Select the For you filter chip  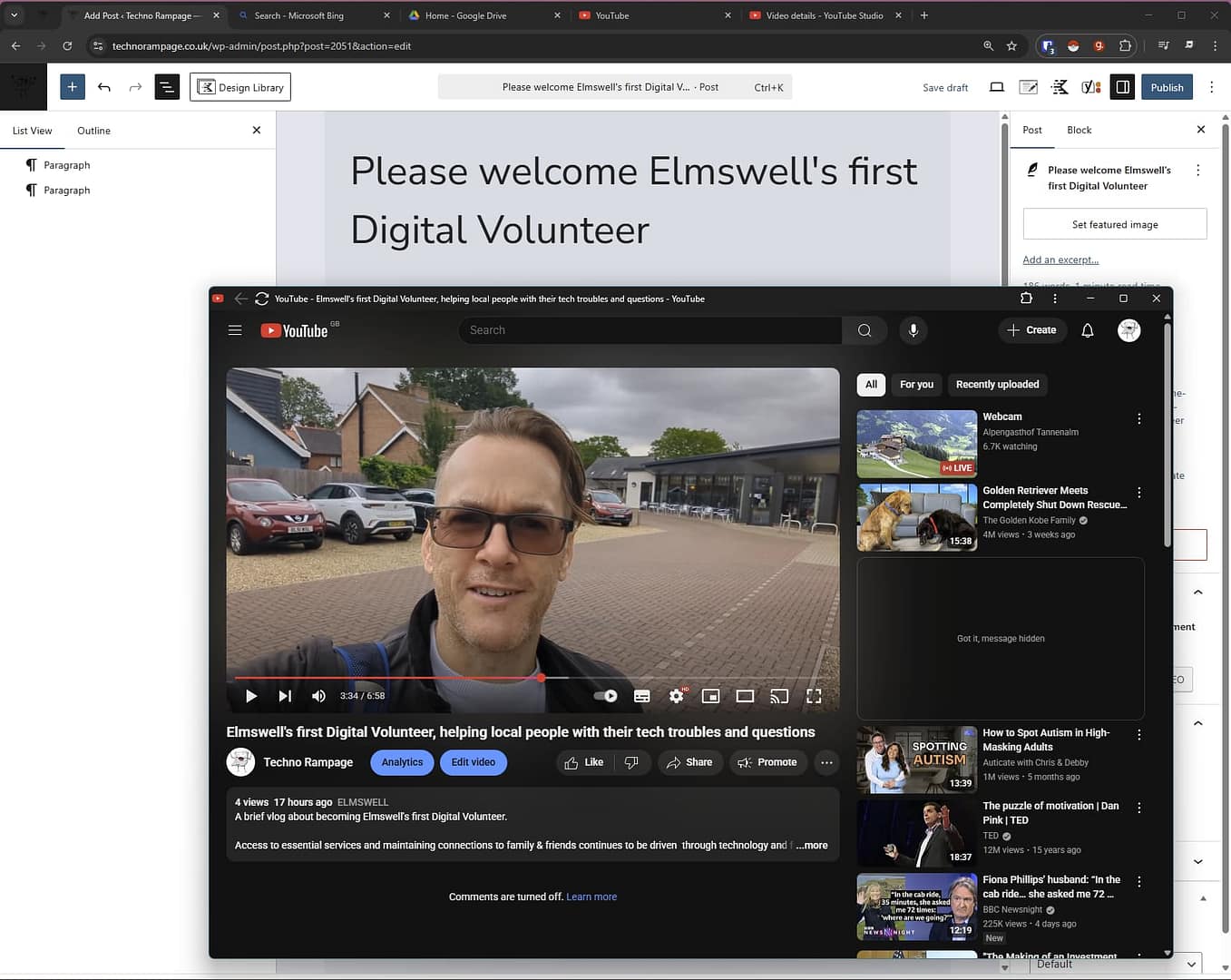point(916,385)
